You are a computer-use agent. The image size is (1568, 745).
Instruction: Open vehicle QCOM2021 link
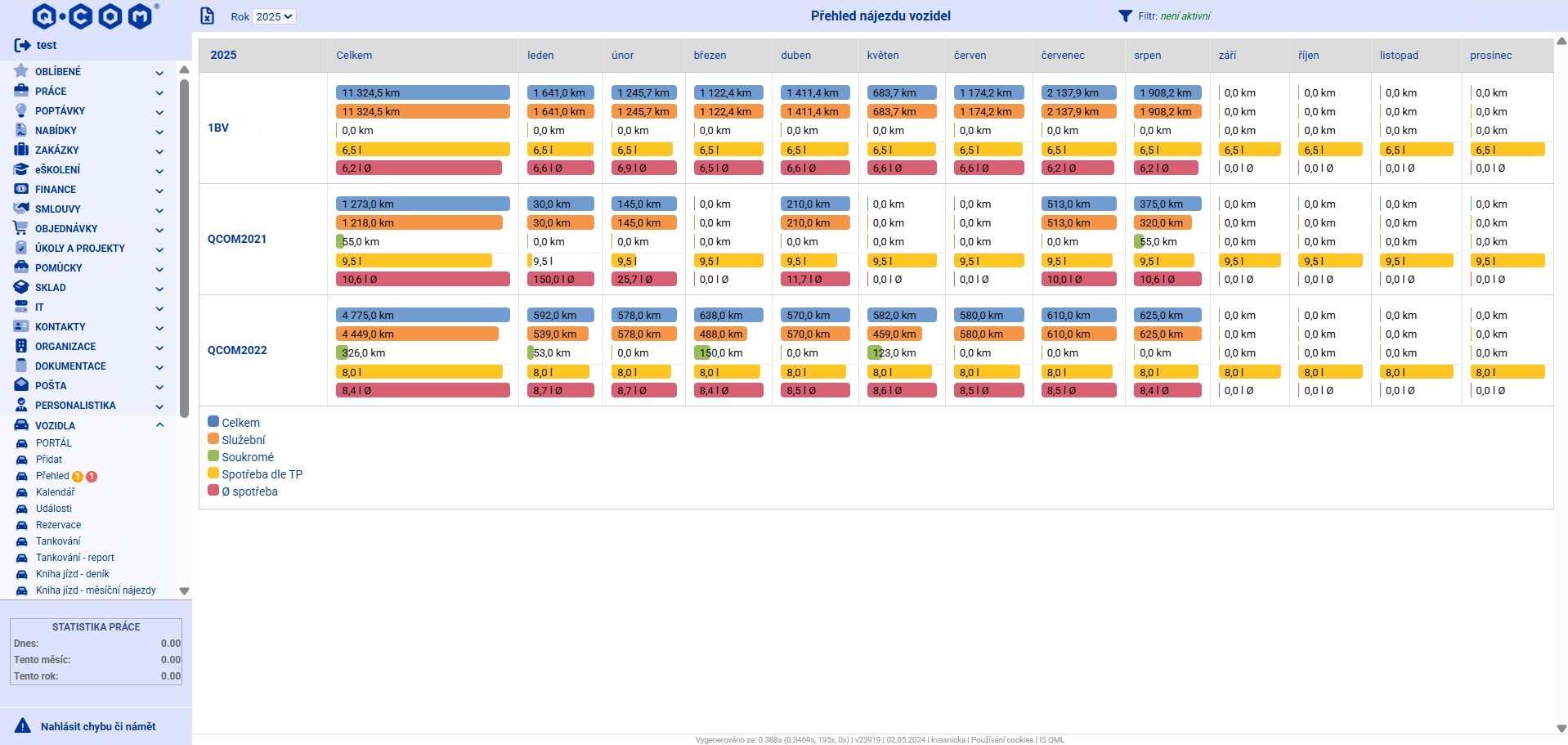(237, 239)
